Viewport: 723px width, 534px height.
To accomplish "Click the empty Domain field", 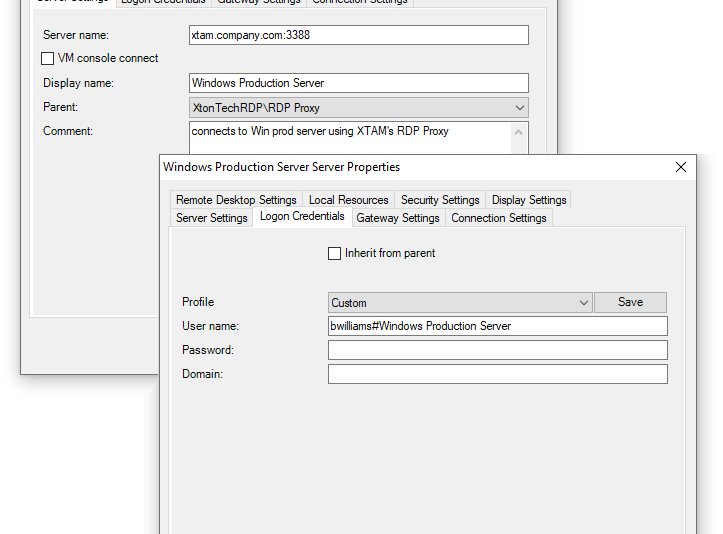I will coord(497,374).
